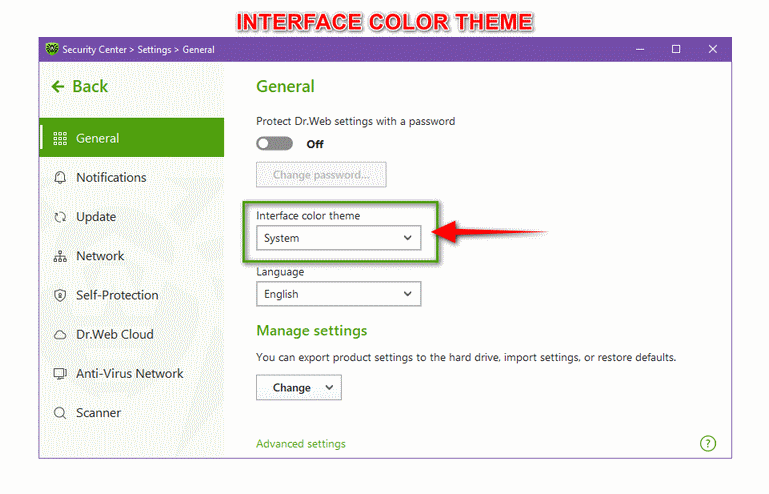
Task: Open the Scanner settings section
Action: coord(131,413)
